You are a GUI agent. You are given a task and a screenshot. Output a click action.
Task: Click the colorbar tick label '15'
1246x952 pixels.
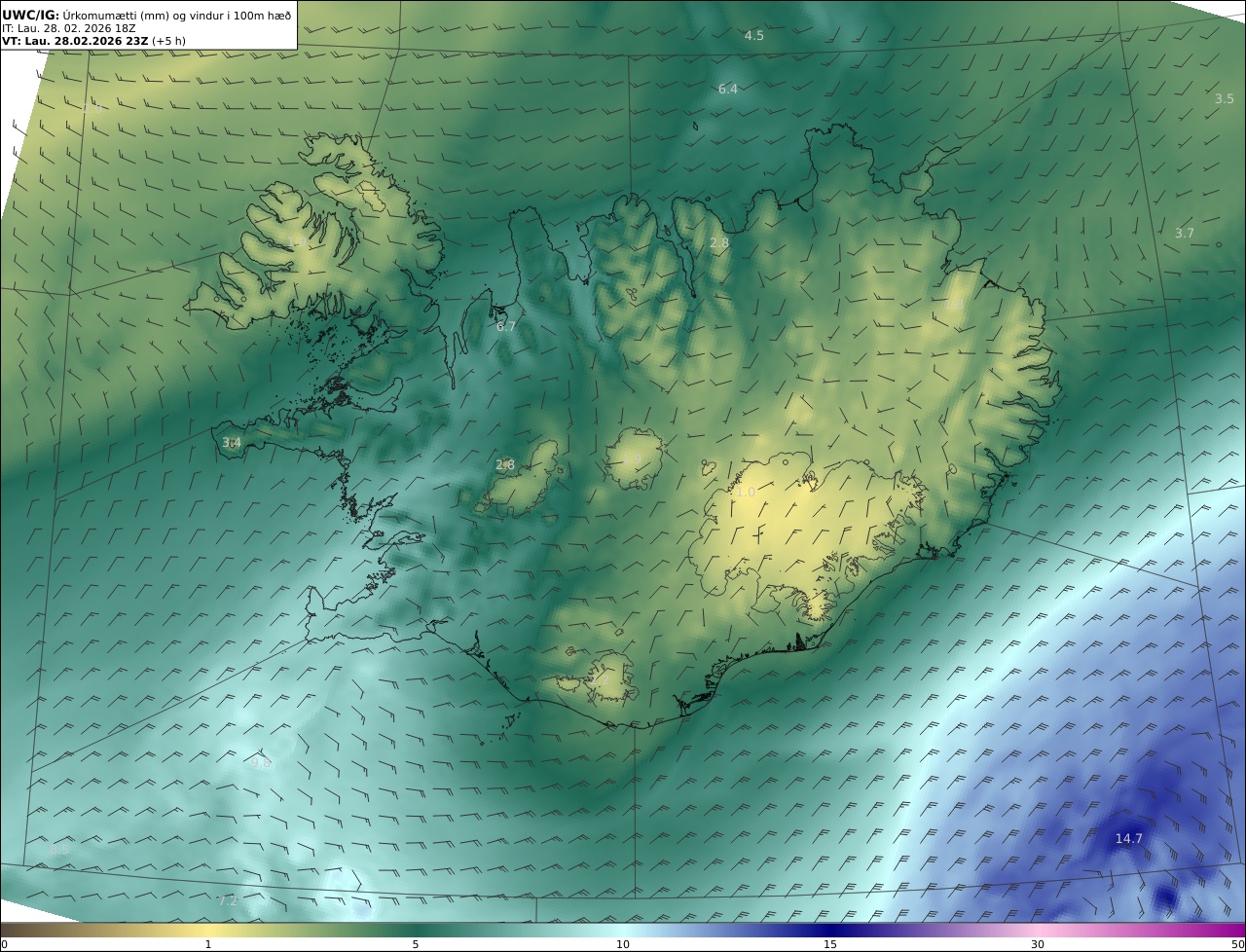(x=830, y=944)
